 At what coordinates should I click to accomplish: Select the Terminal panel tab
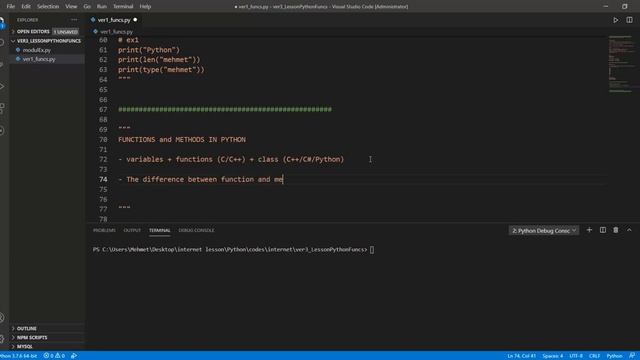click(160, 230)
